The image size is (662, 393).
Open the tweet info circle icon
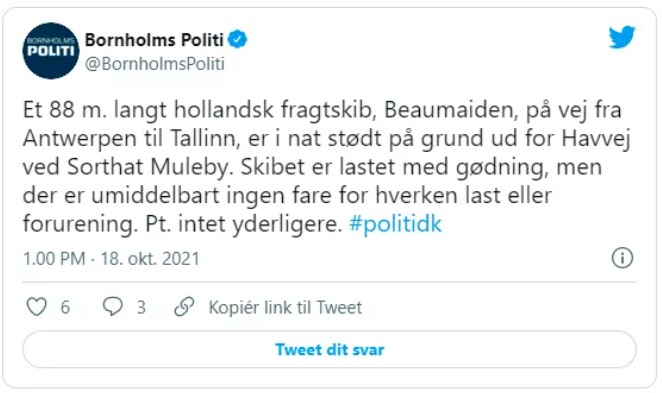point(622,257)
